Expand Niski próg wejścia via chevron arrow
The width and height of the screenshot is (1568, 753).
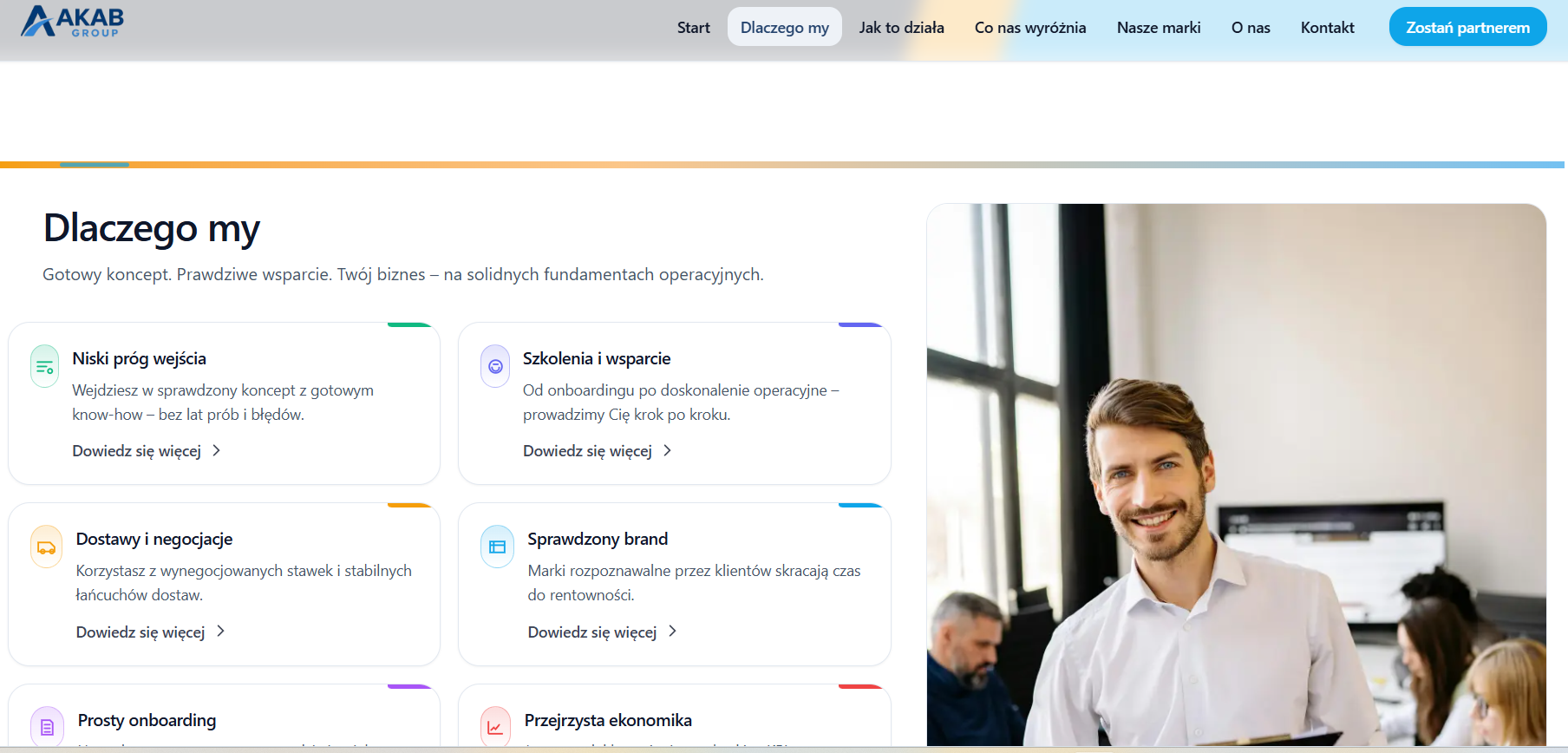click(x=217, y=450)
